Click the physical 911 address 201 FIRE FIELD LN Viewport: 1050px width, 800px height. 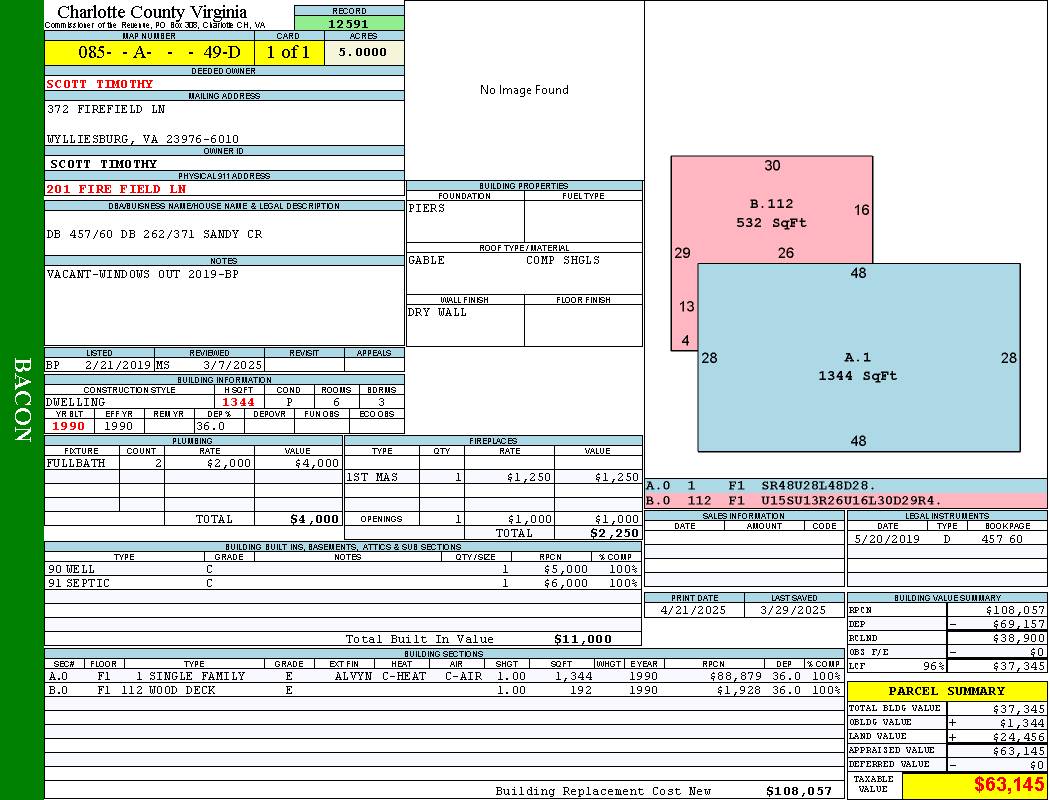click(116, 189)
